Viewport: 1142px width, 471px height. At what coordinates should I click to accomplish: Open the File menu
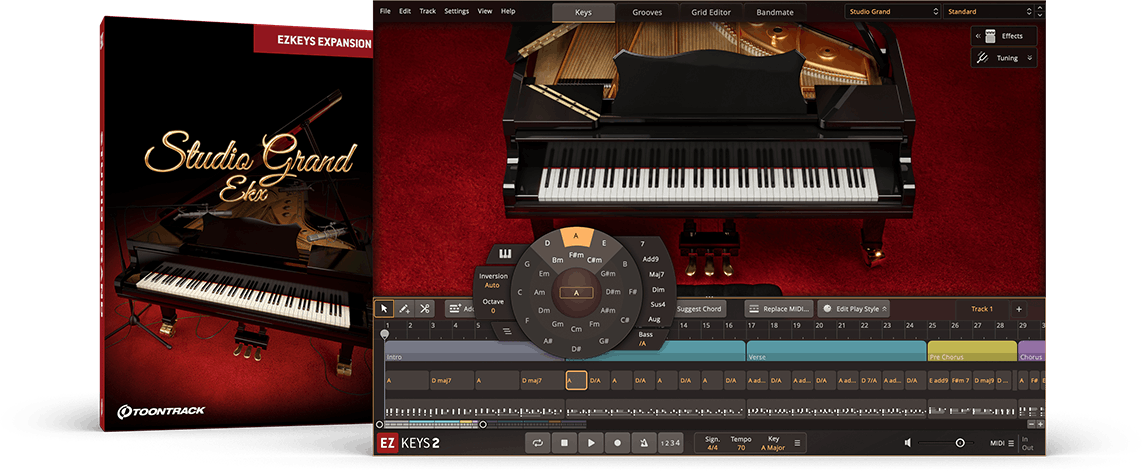(385, 11)
